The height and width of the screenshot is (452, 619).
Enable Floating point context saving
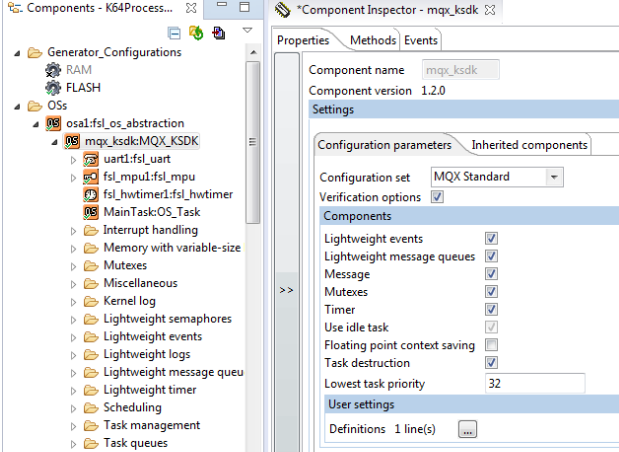coord(491,346)
